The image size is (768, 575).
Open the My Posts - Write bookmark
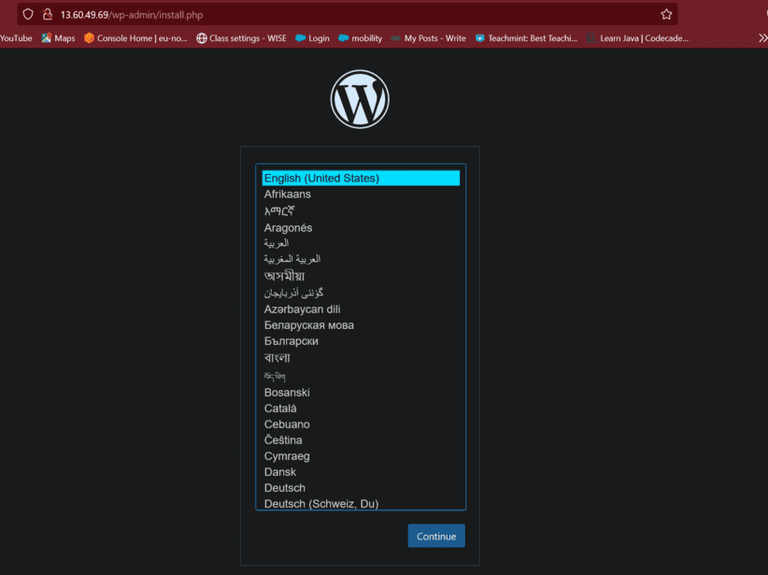(x=429, y=38)
